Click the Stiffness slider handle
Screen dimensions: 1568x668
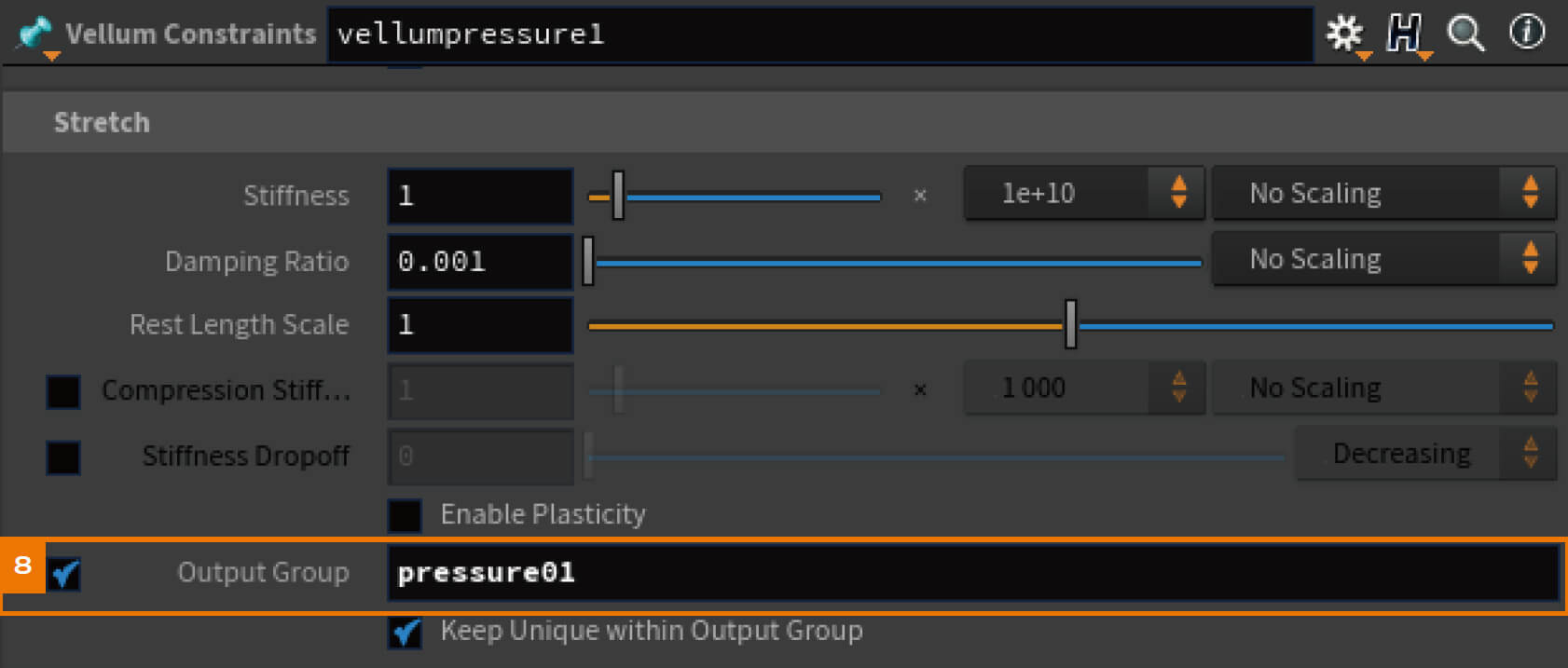click(x=618, y=196)
